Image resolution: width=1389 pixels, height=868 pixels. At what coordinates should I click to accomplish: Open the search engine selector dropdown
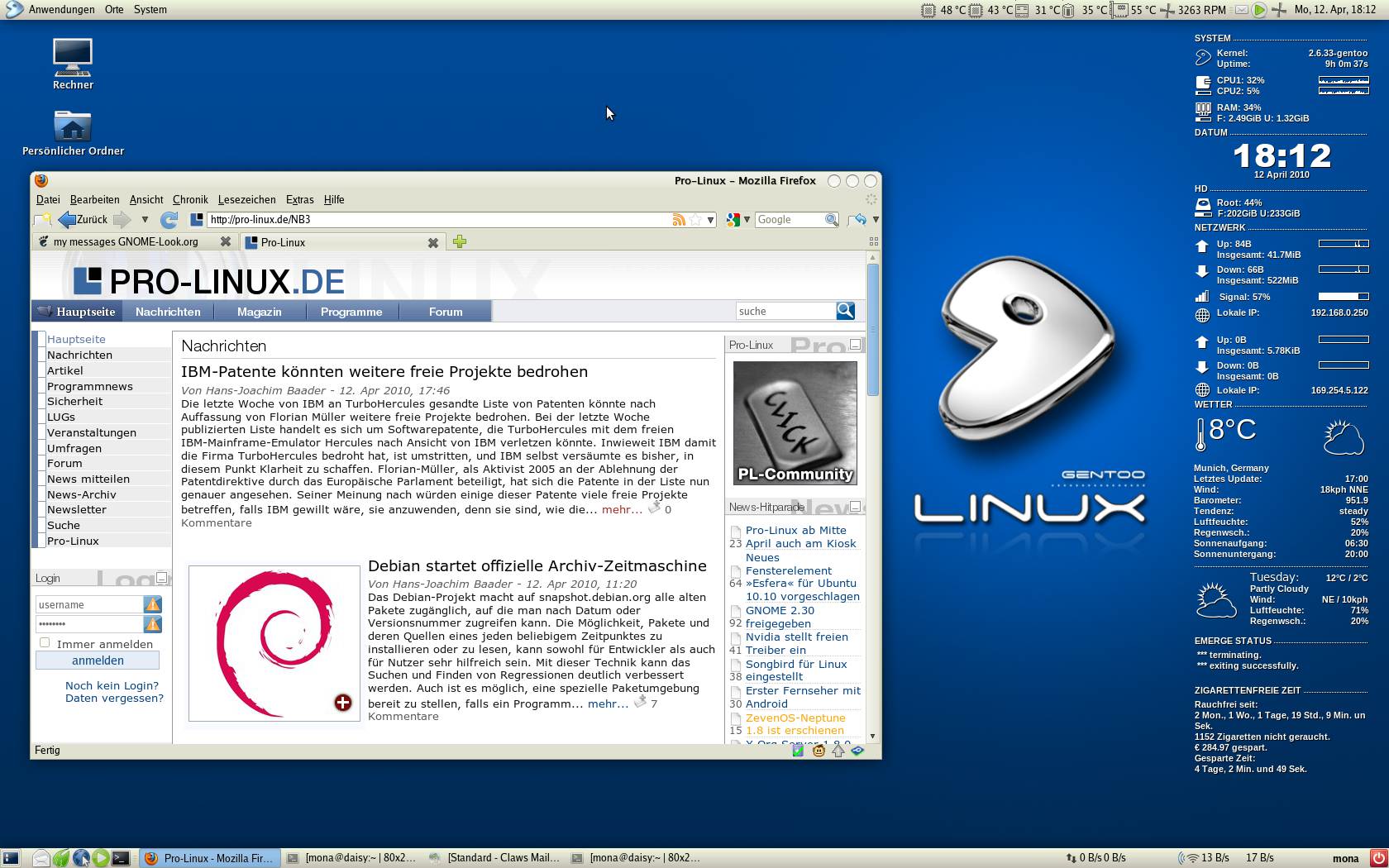(747, 220)
